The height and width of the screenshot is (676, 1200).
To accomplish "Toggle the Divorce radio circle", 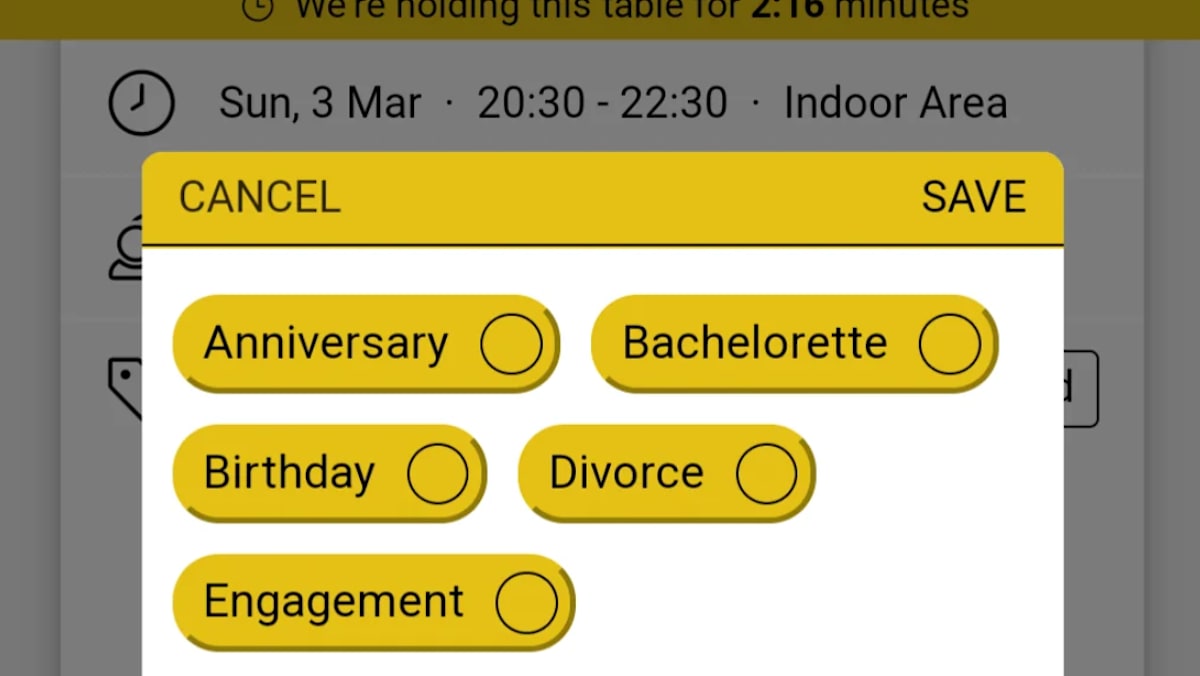I will [x=766, y=473].
